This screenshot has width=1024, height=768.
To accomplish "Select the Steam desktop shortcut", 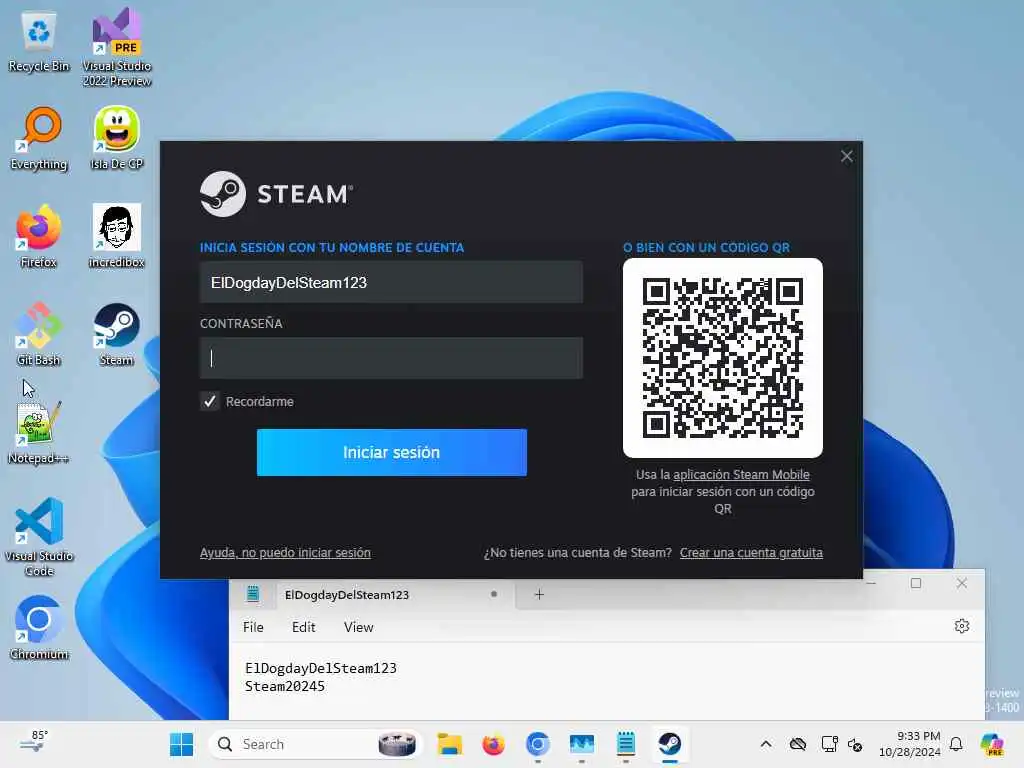I will point(116,334).
